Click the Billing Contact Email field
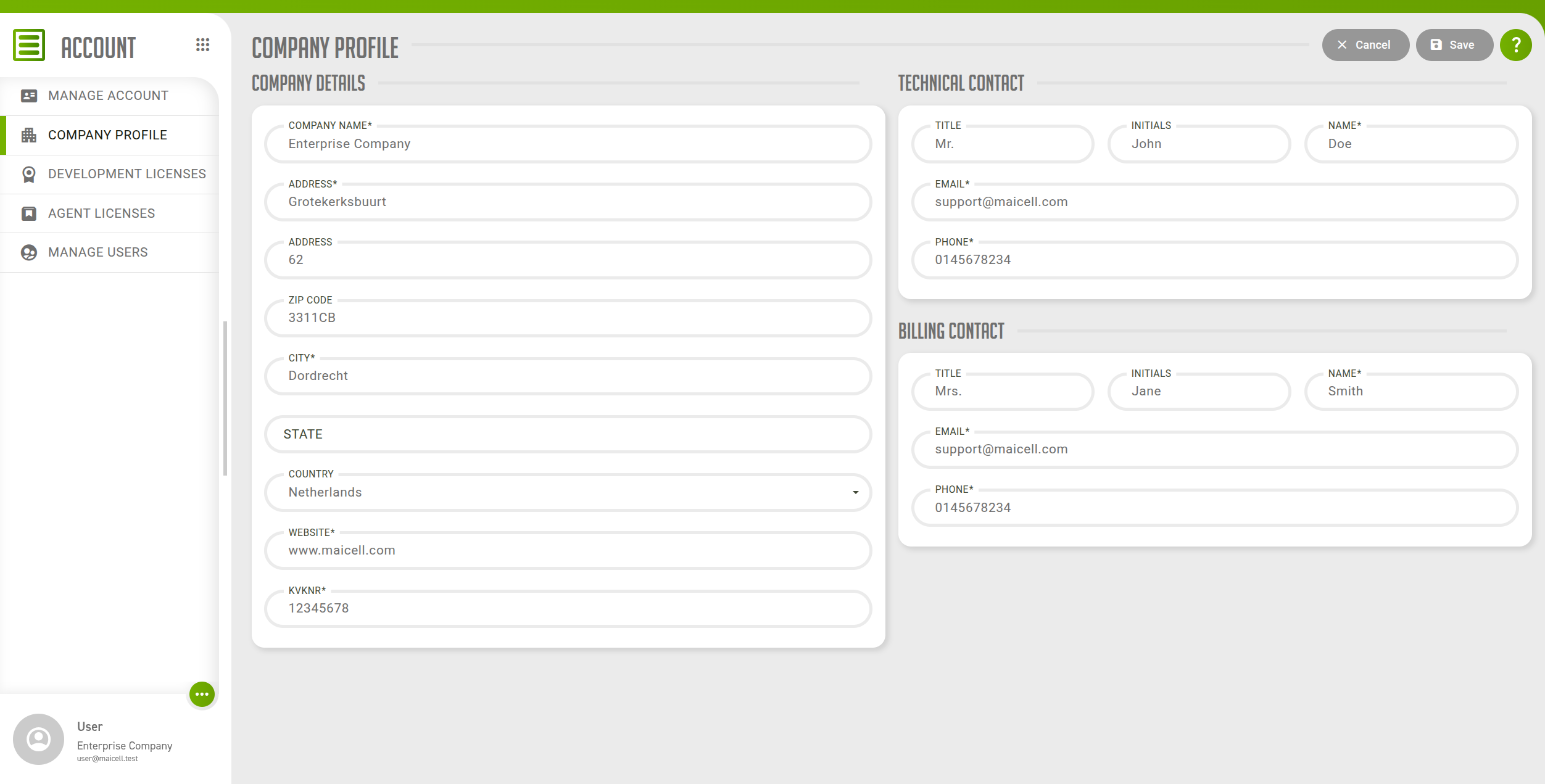The height and width of the screenshot is (784, 1545). (x=1215, y=449)
